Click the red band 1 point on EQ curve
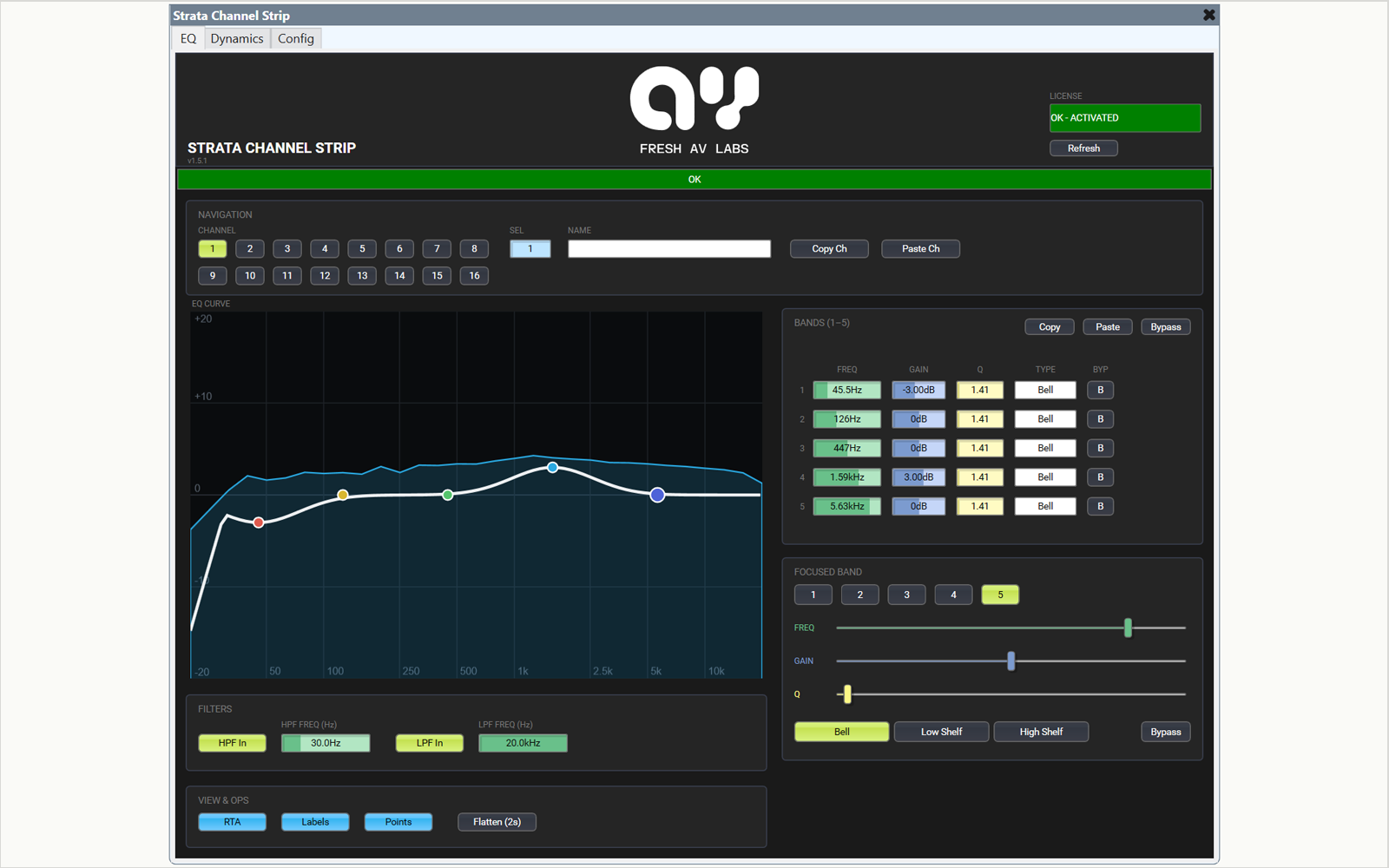The height and width of the screenshot is (868, 1389). (x=259, y=523)
